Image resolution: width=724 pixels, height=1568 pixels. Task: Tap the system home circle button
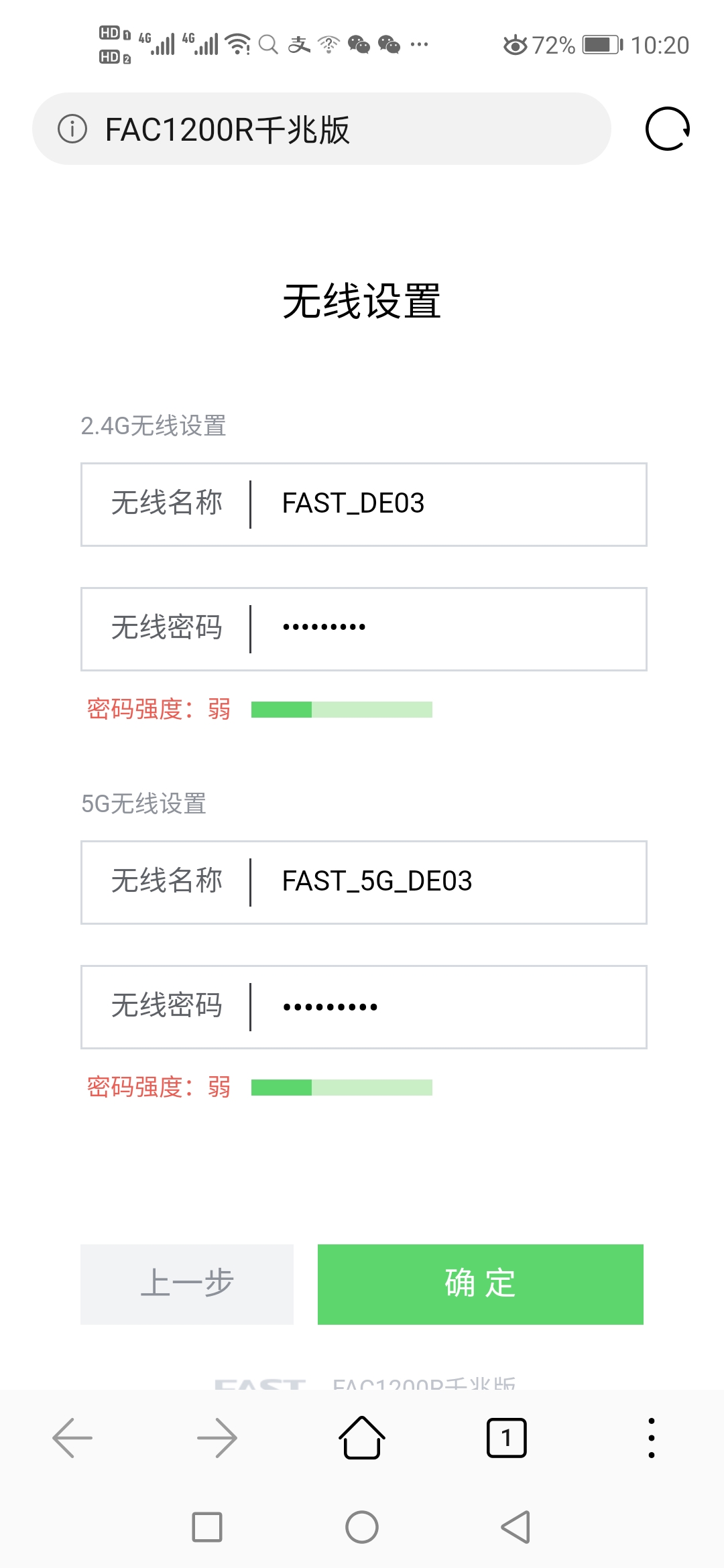pyautogui.click(x=361, y=1528)
